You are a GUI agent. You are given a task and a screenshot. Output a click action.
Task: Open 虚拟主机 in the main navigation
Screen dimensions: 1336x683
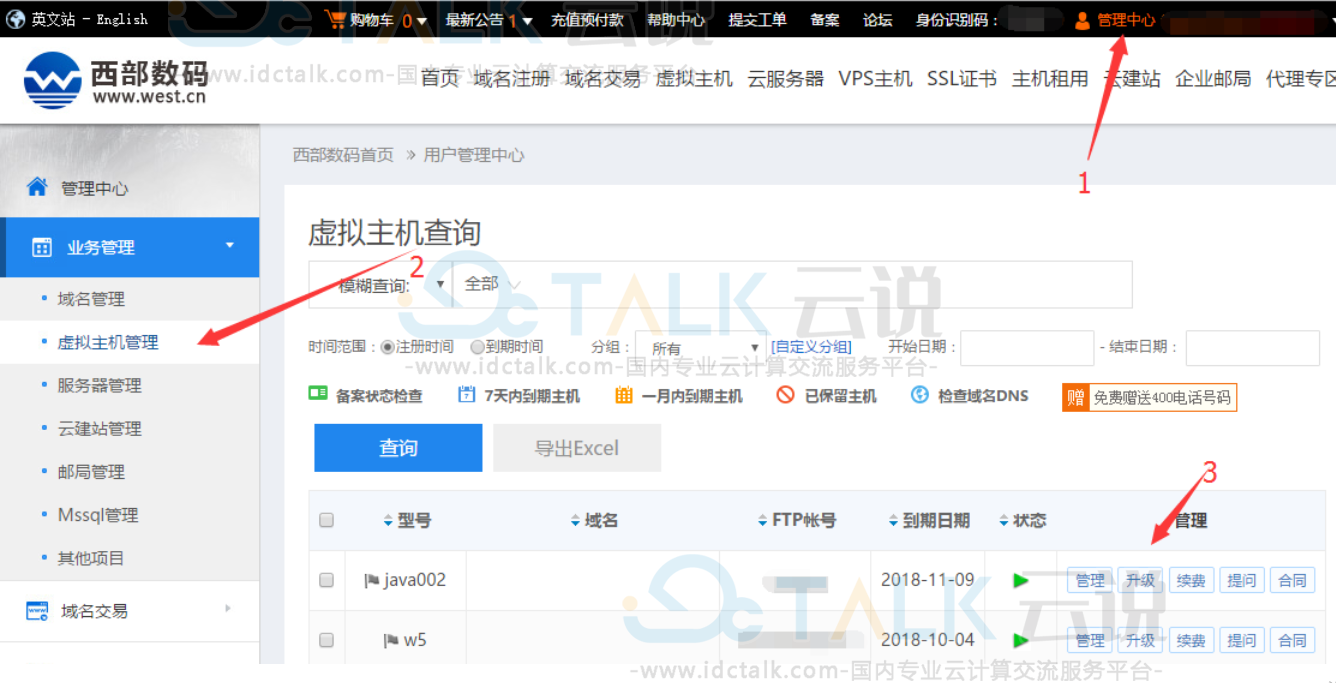694,79
